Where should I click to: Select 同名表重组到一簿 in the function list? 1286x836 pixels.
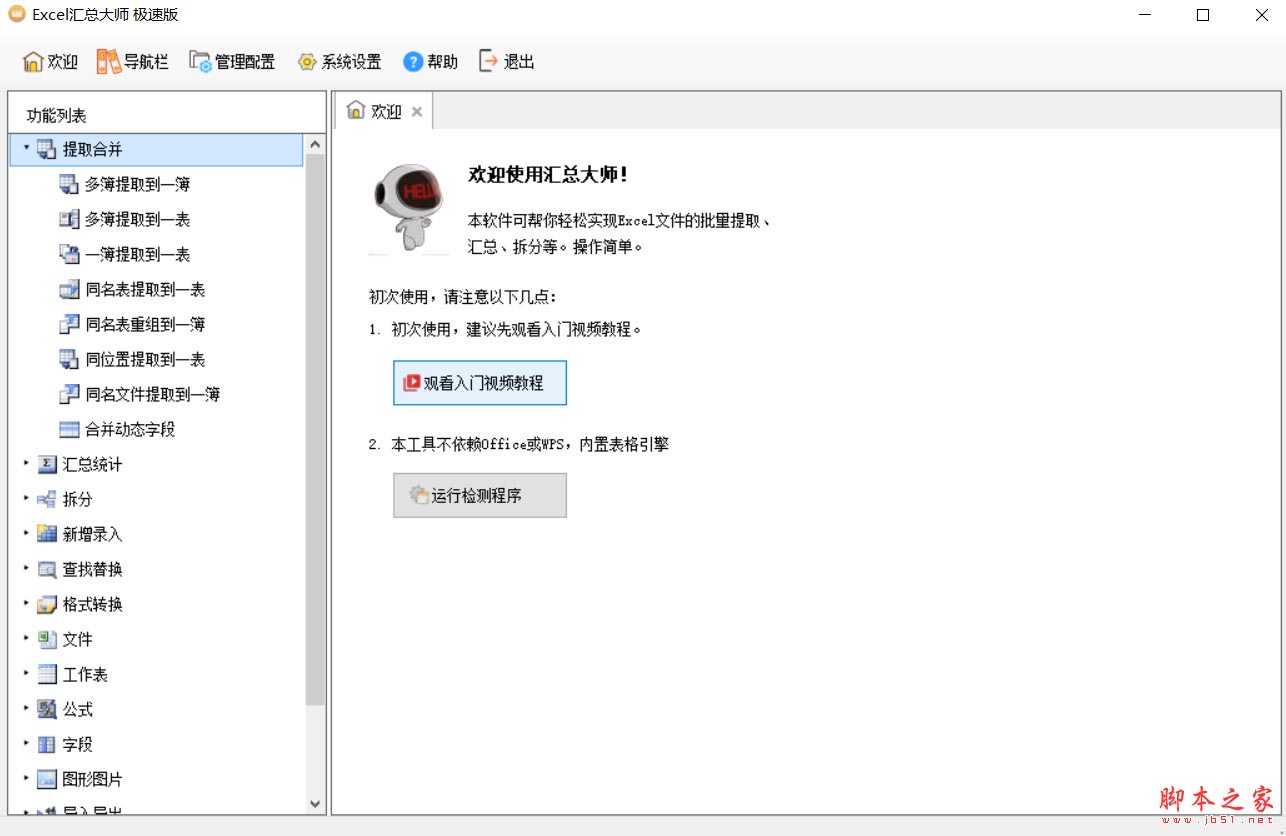click(x=146, y=324)
